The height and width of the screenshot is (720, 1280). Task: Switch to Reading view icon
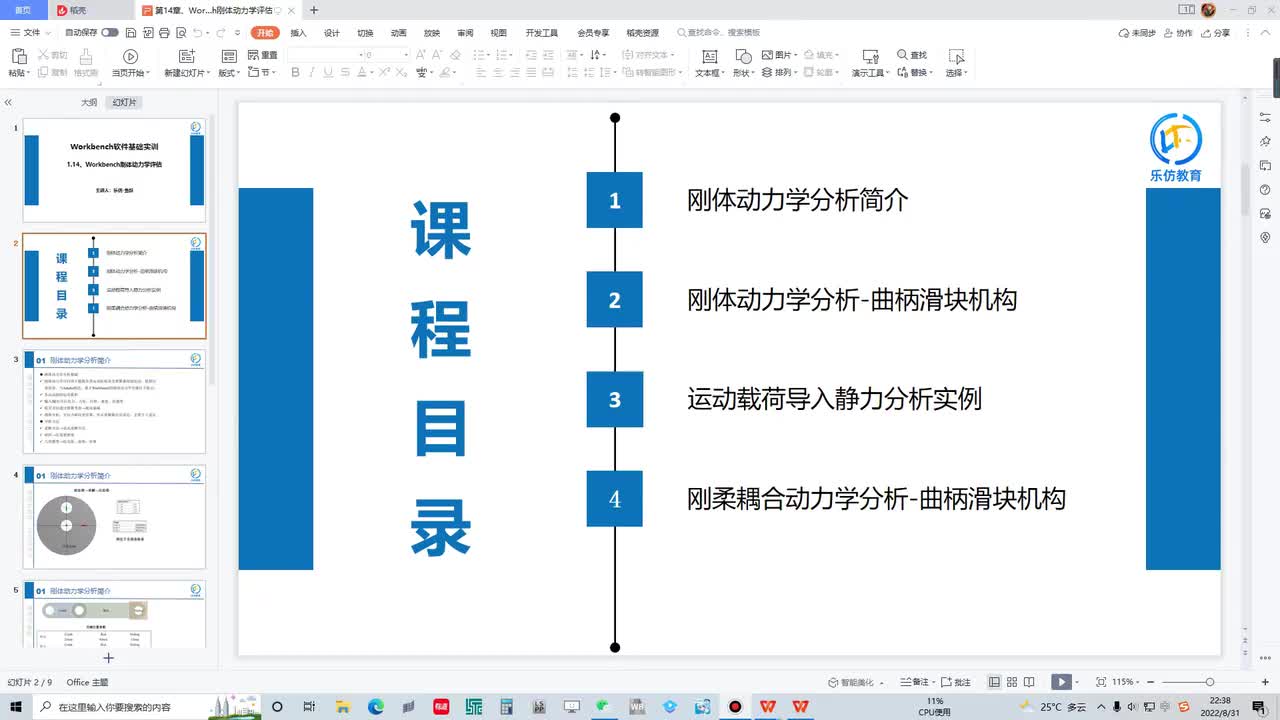tap(1029, 682)
